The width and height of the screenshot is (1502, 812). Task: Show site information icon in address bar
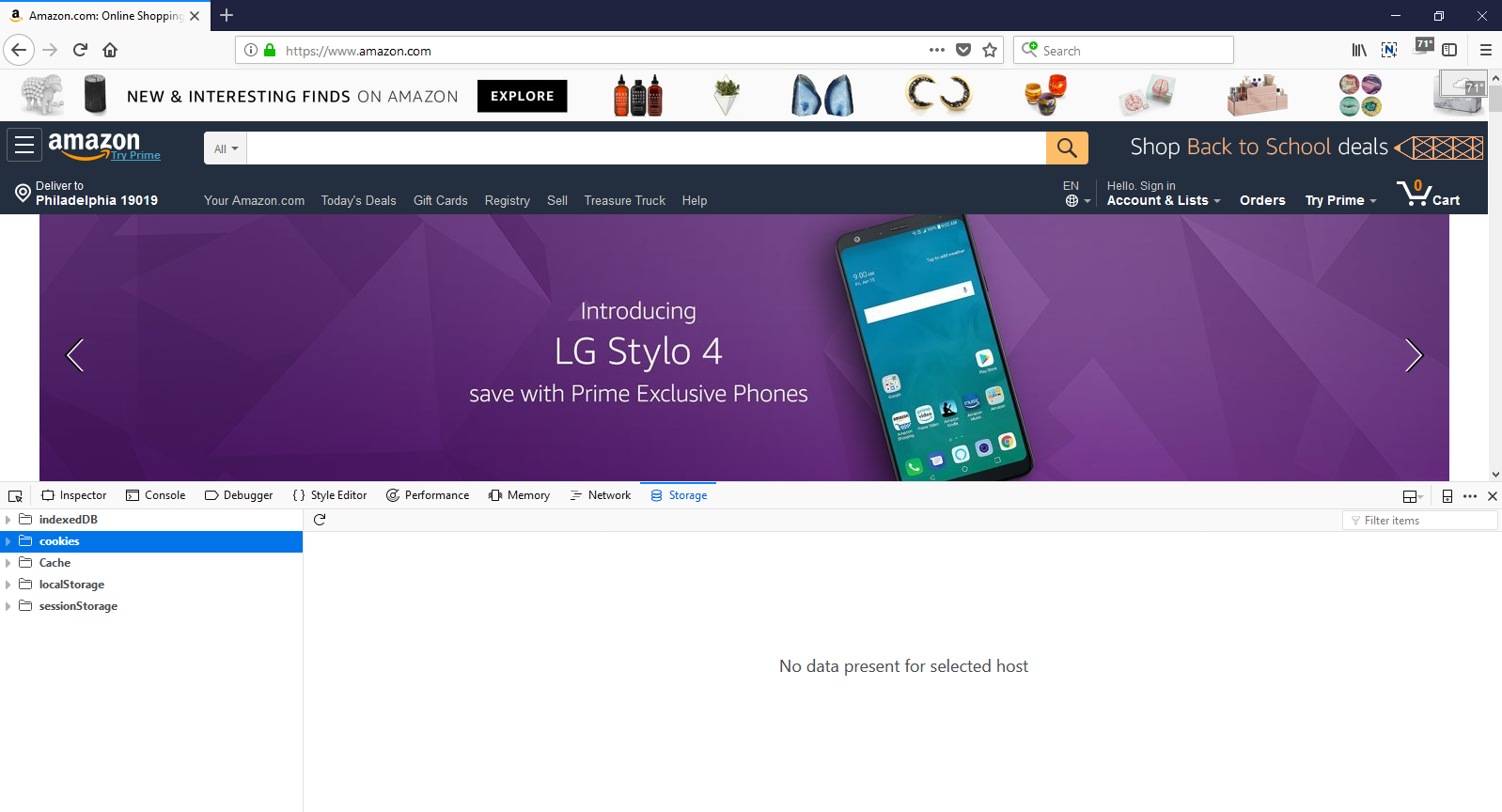251,50
